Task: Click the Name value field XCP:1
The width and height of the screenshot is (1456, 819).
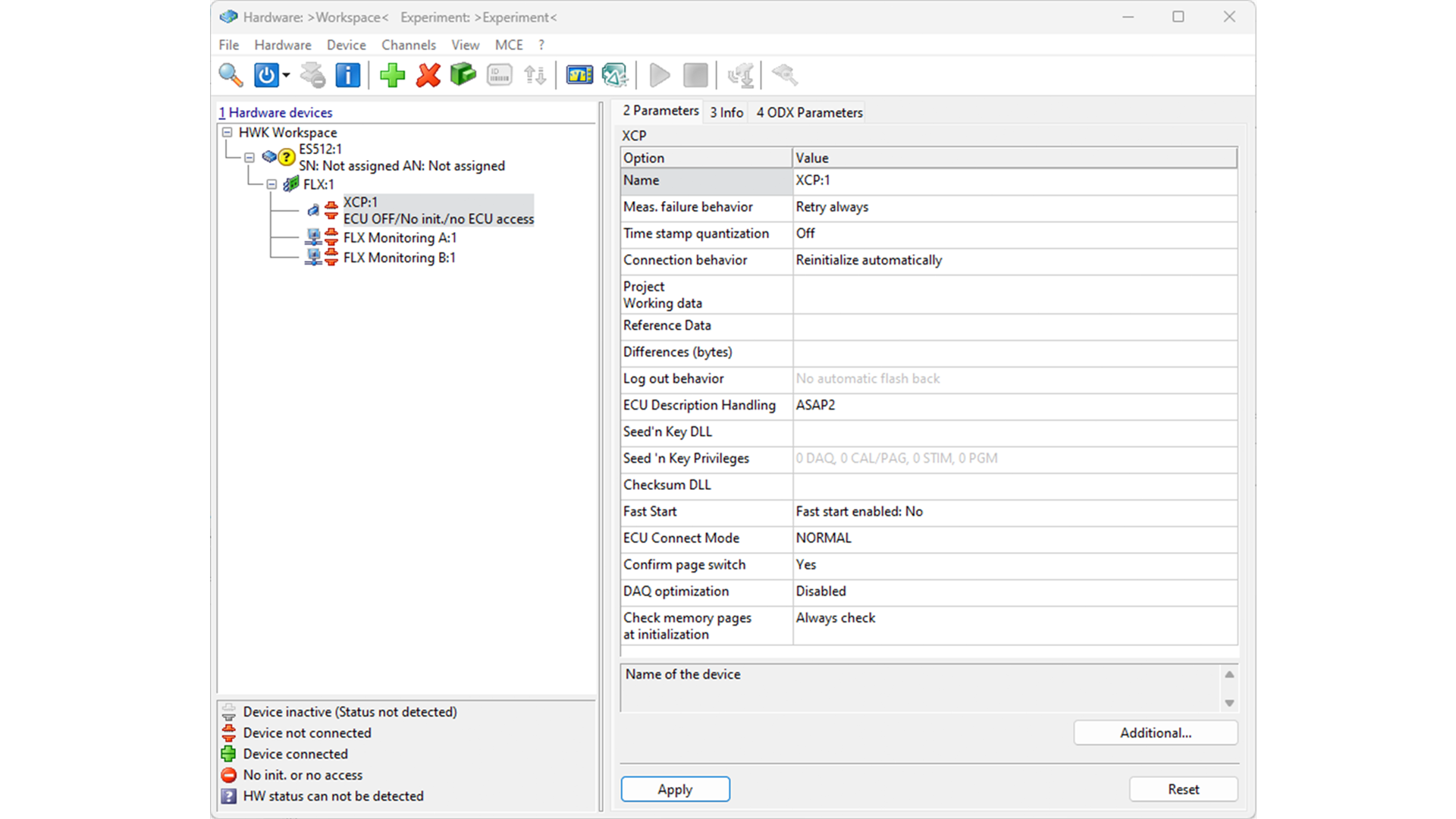Action: [x=1014, y=180]
